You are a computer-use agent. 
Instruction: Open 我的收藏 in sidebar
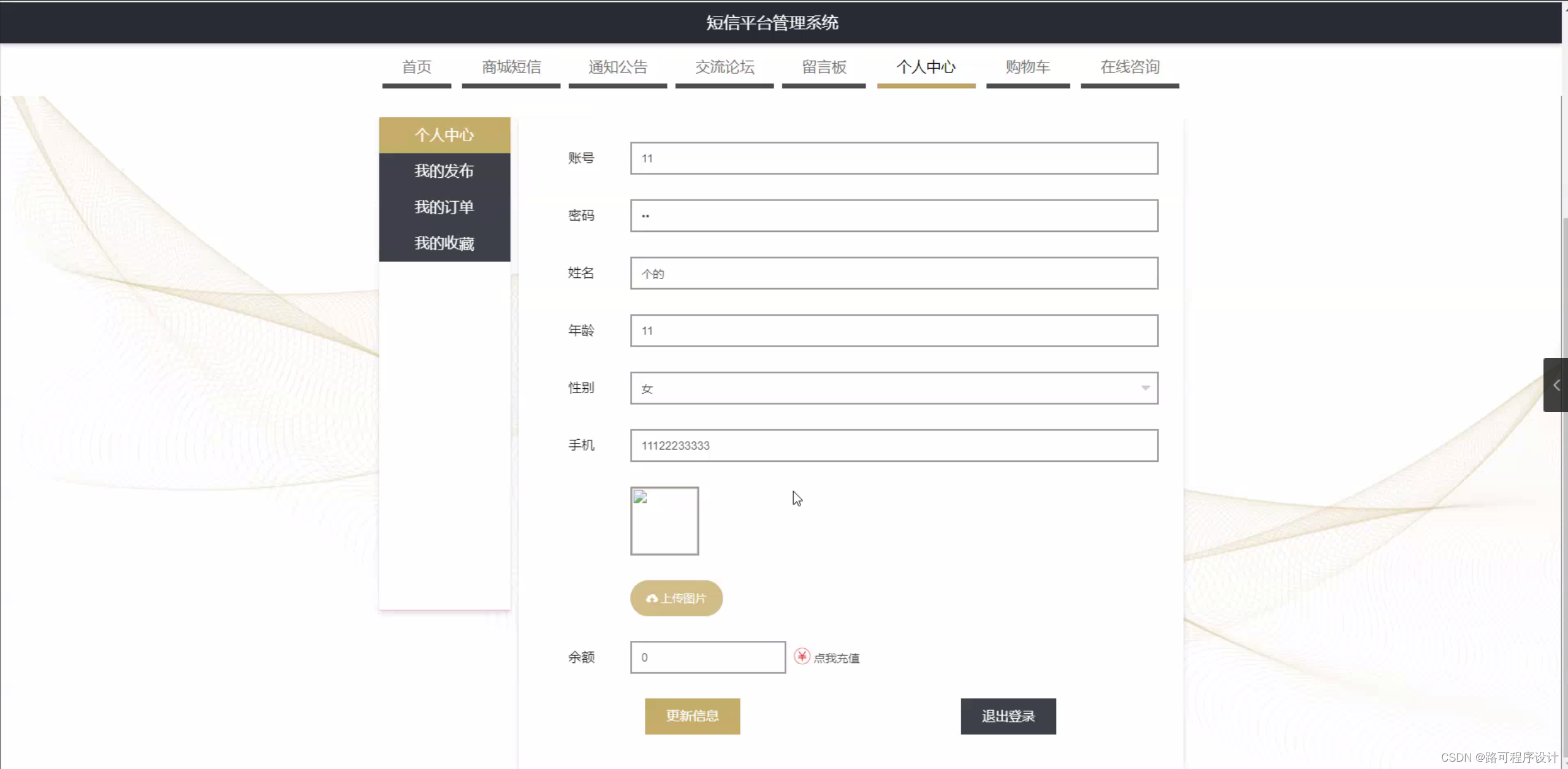click(x=444, y=243)
